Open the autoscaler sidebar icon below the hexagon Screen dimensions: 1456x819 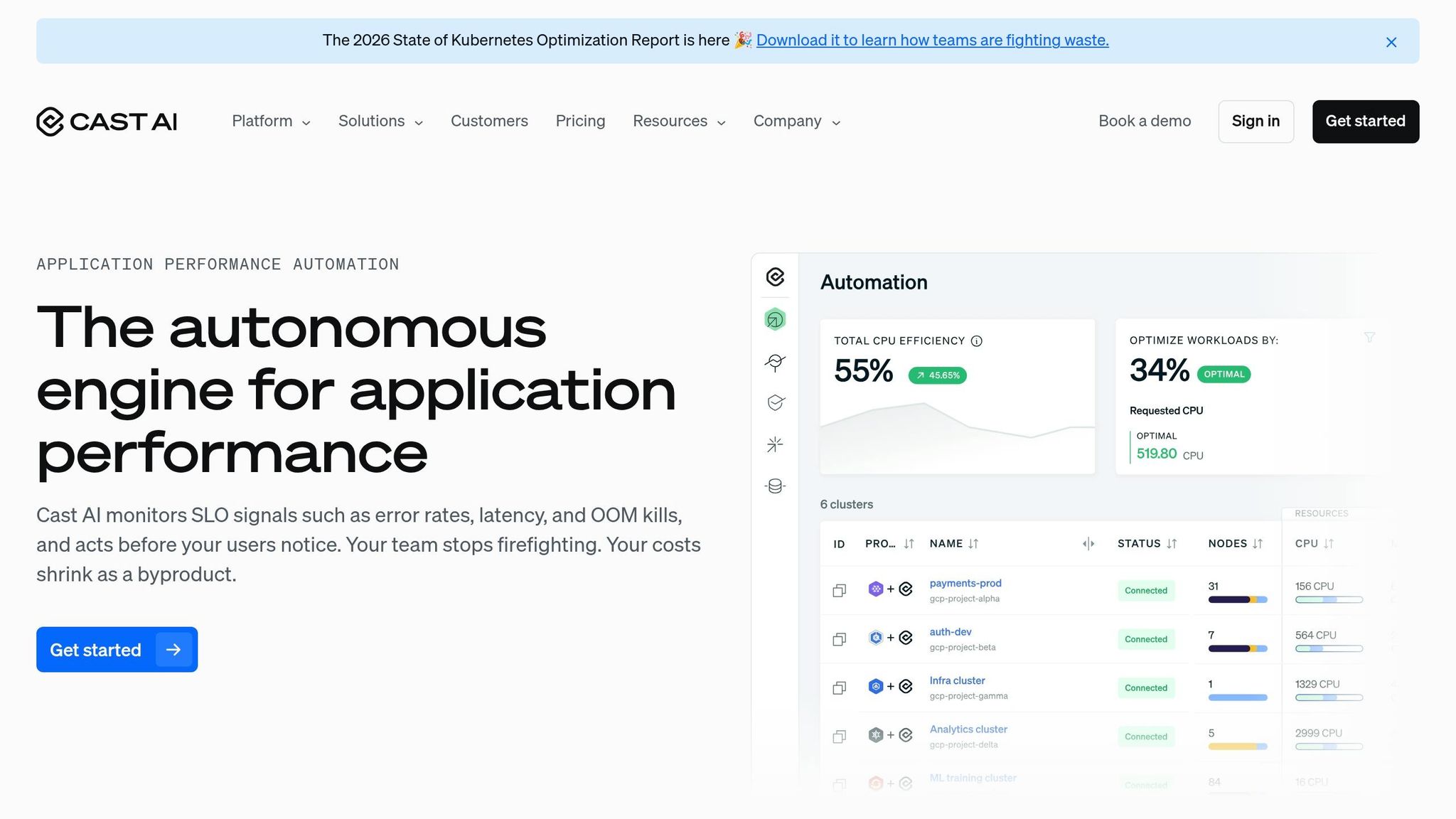click(x=775, y=363)
